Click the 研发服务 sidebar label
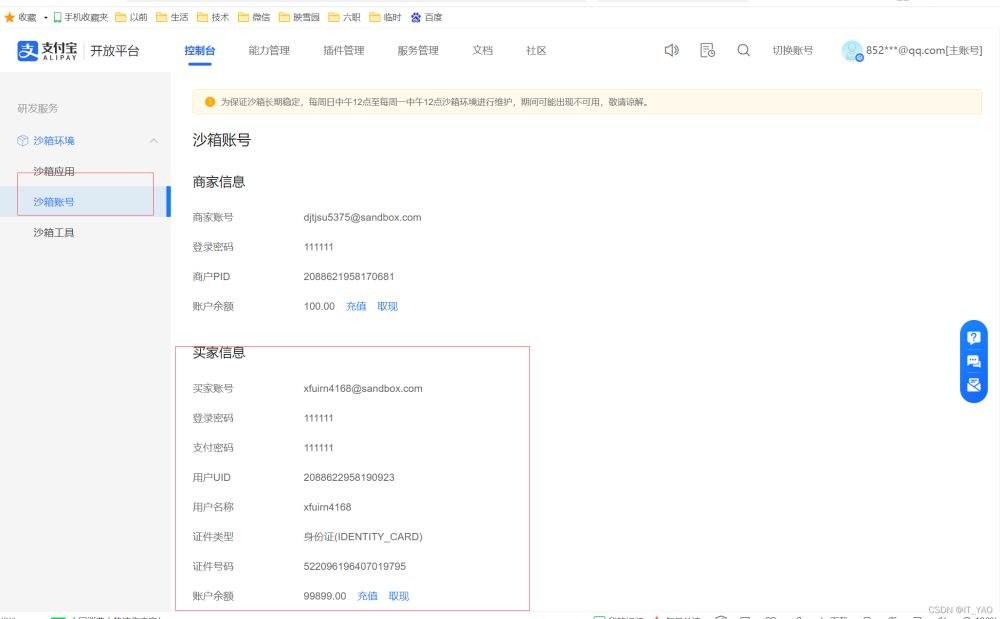Viewport: 1000px width, 619px height. pos(38,108)
